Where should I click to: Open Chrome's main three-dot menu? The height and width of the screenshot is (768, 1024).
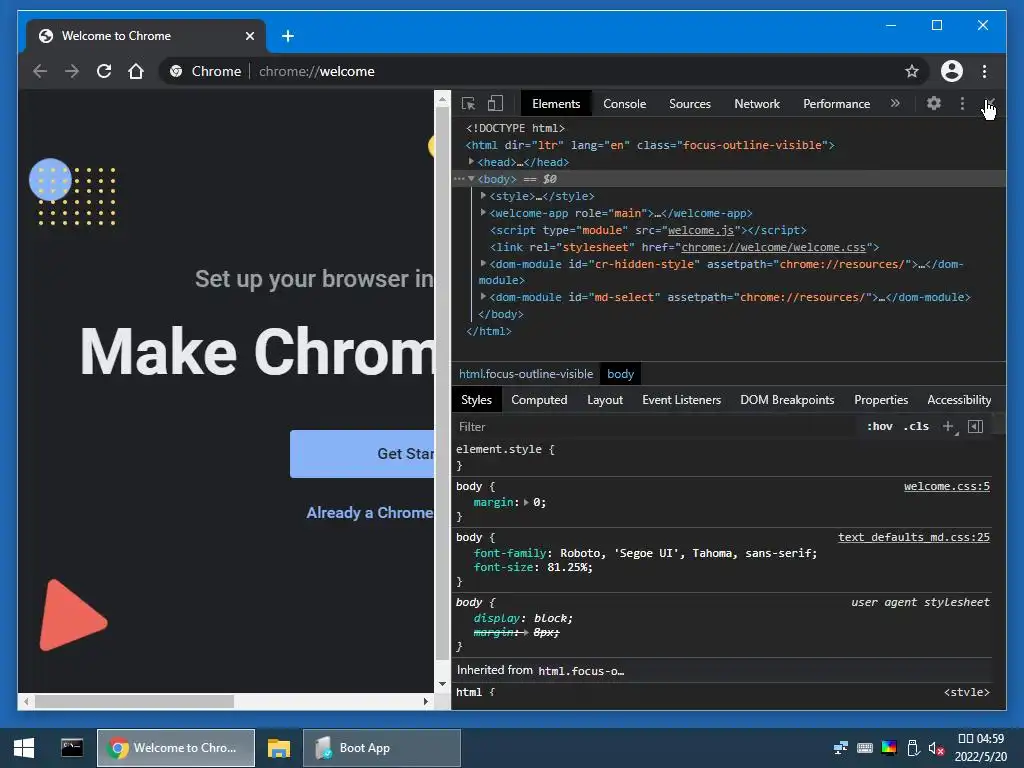point(984,71)
